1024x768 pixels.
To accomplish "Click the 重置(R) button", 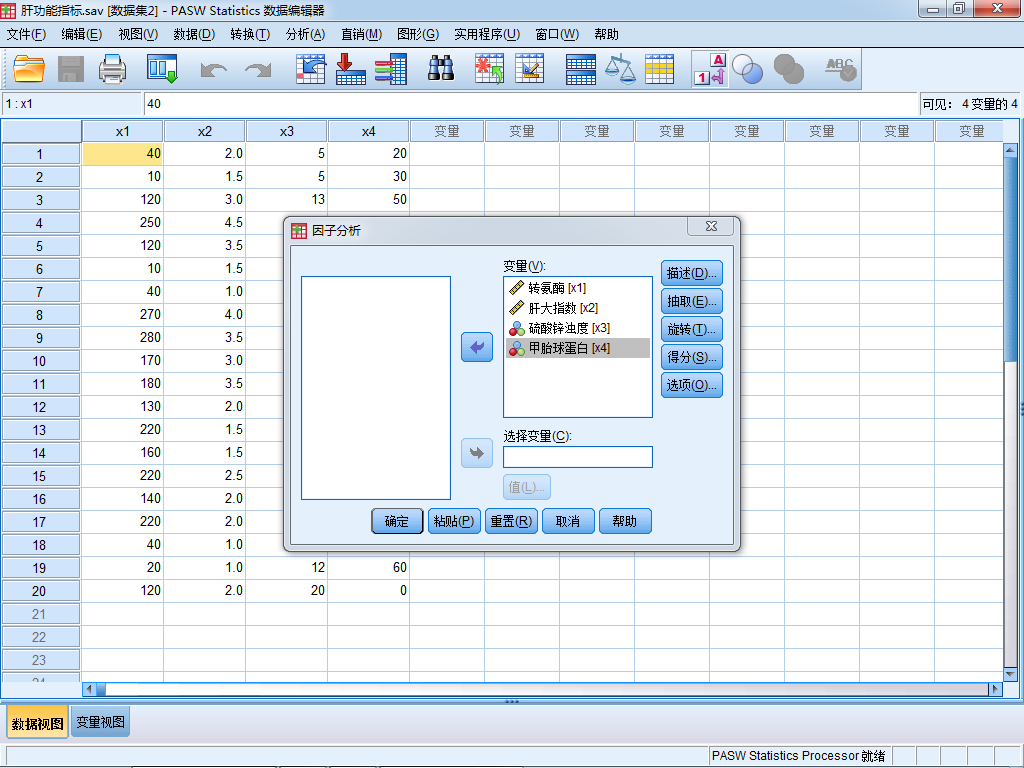I will 511,521.
